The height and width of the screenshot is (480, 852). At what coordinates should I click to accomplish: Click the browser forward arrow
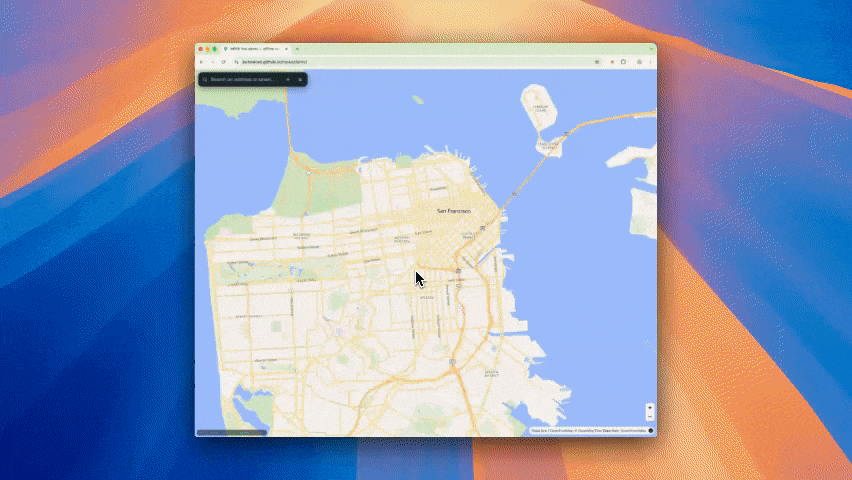pyautogui.click(x=213, y=62)
